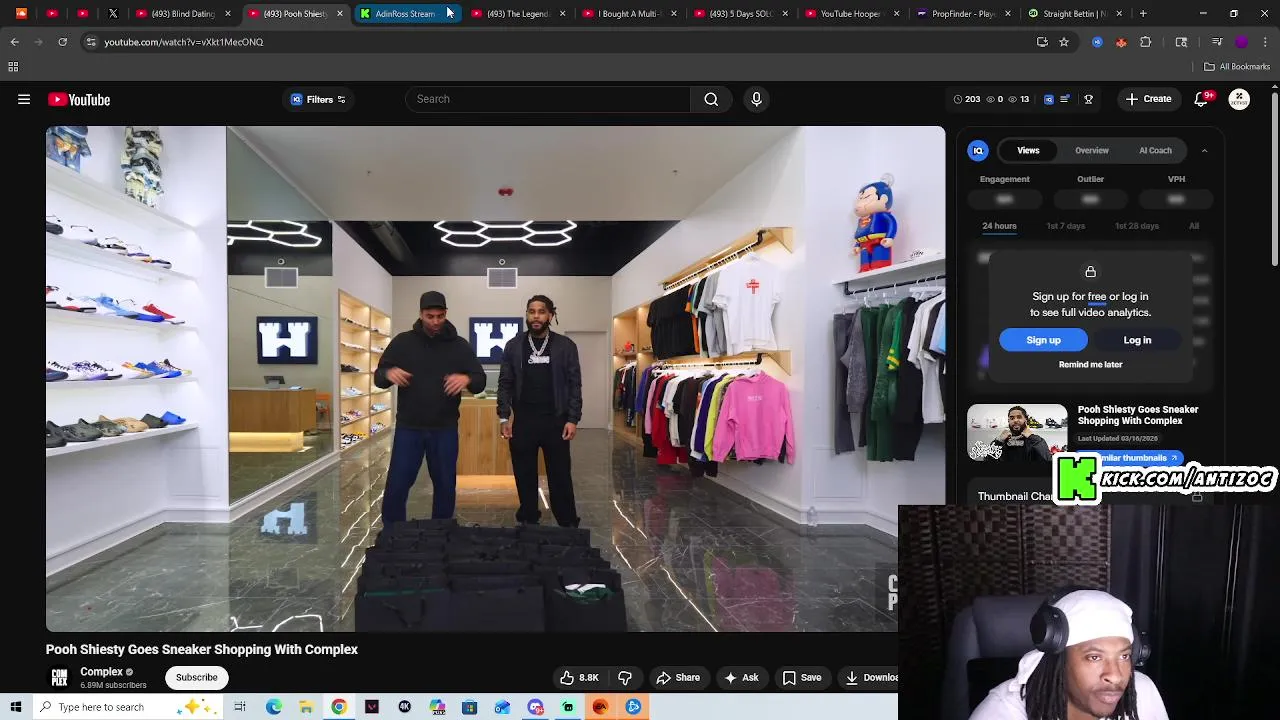
Task: Select the 24 hours range
Action: [999, 226]
